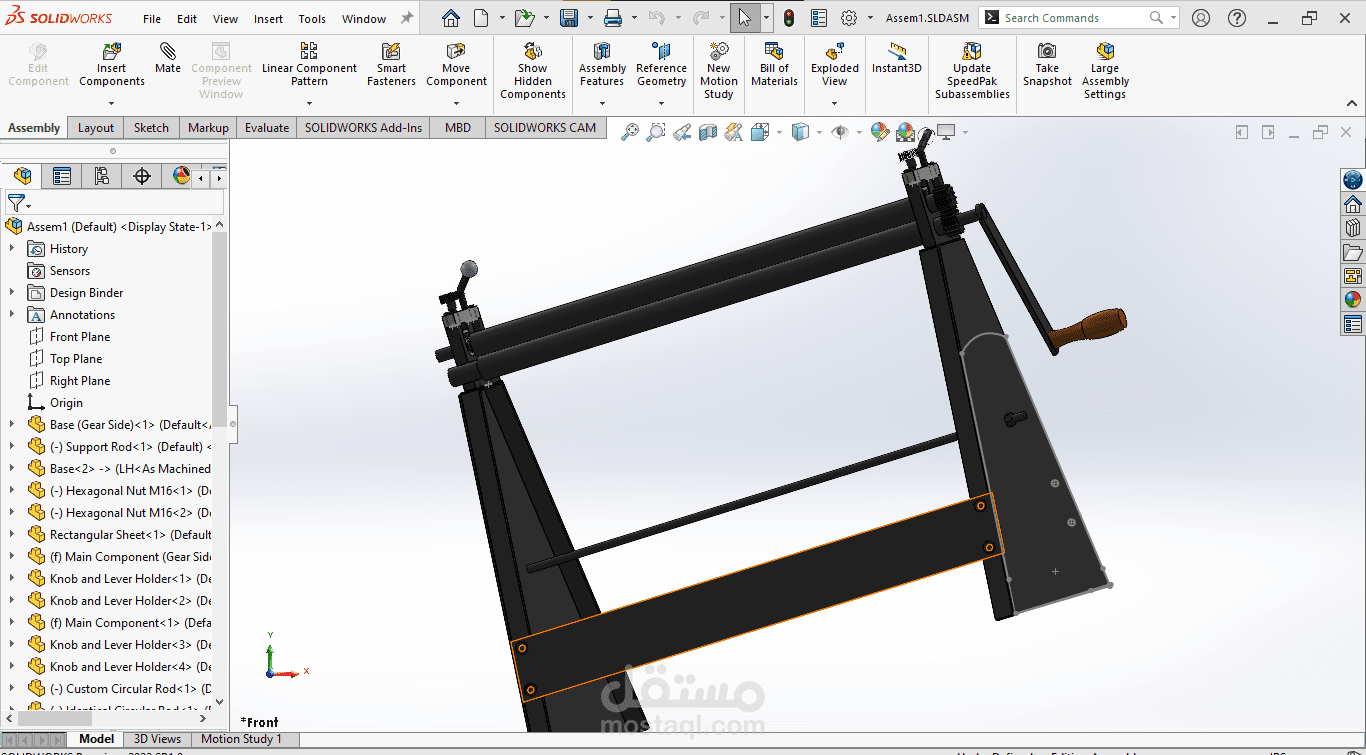The width and height of the screenshot is (1366, 755).
Task: Open the Motion Study 1 tab
Action: (x=242, y=739)
